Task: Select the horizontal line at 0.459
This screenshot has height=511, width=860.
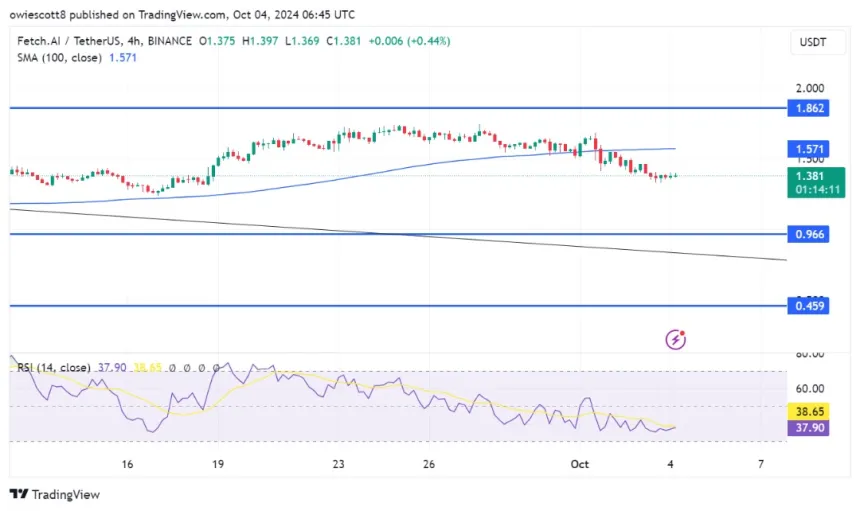Action: [x=400, y=306]
